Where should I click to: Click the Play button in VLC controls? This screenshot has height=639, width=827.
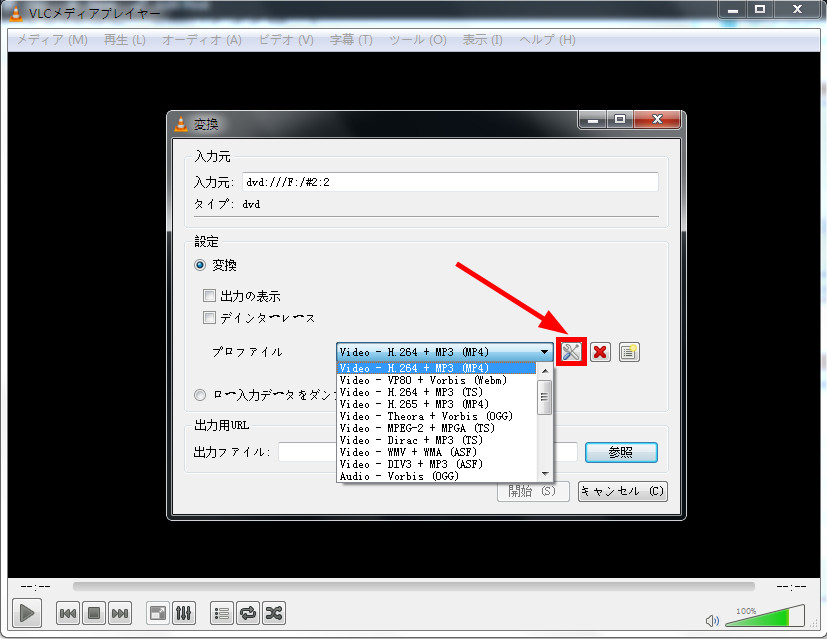point(27,613)
